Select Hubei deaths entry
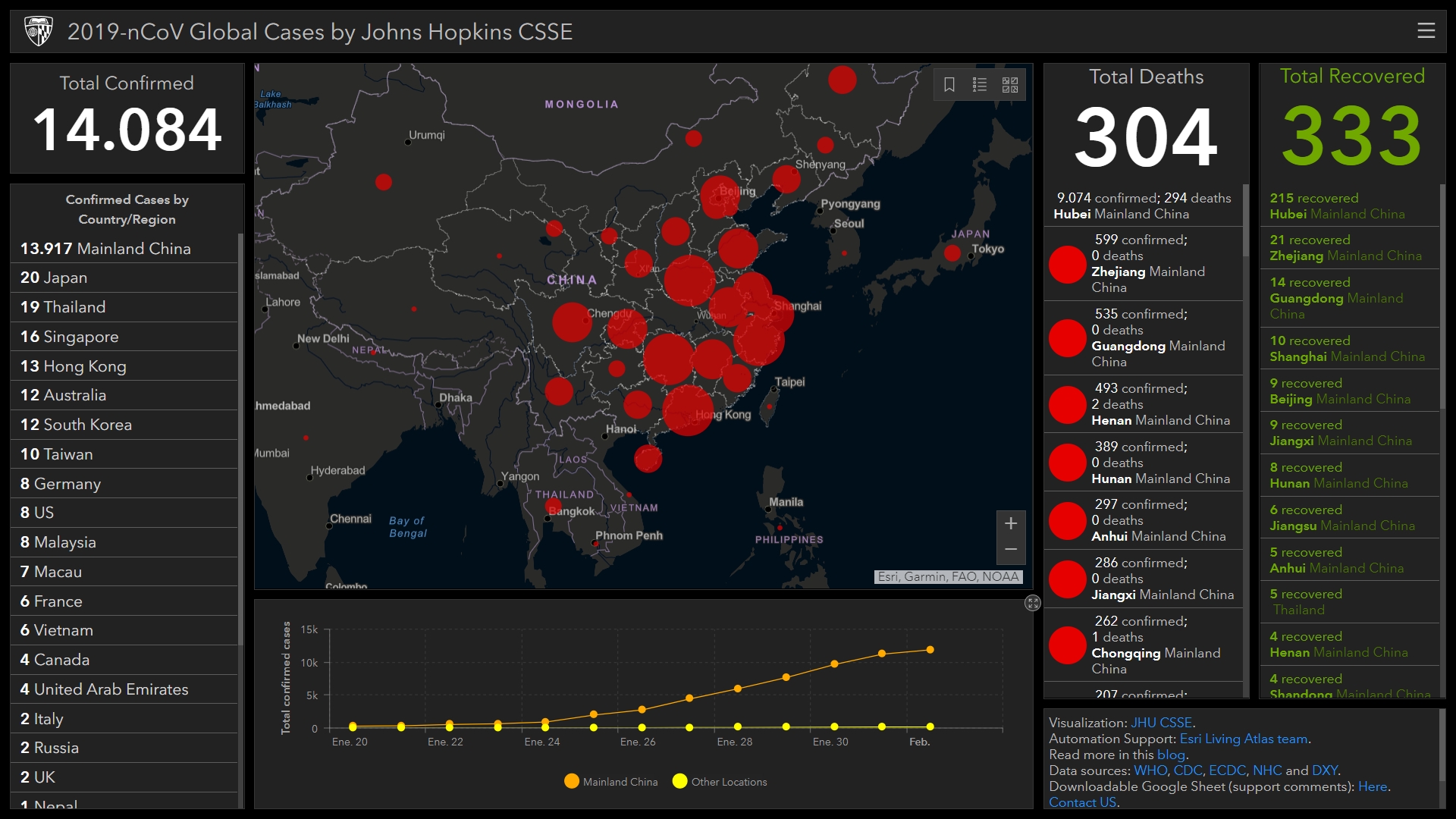Screen dimensions: 1456x819 [x=1143, y=206]
